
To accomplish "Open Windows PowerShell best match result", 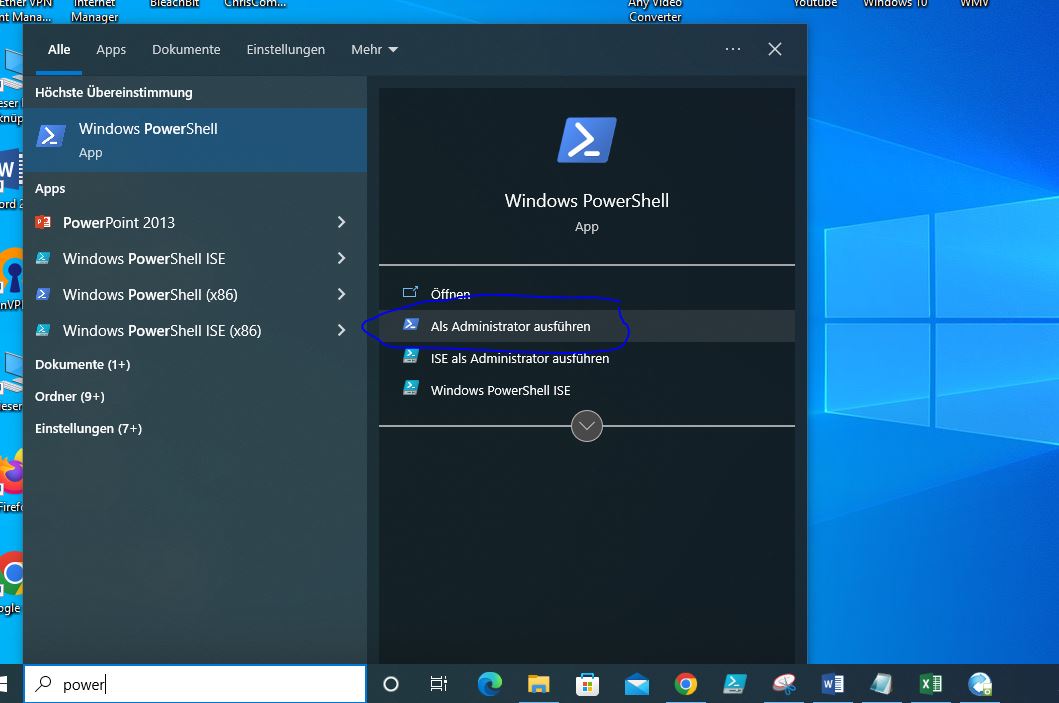I will click(195, 140).
